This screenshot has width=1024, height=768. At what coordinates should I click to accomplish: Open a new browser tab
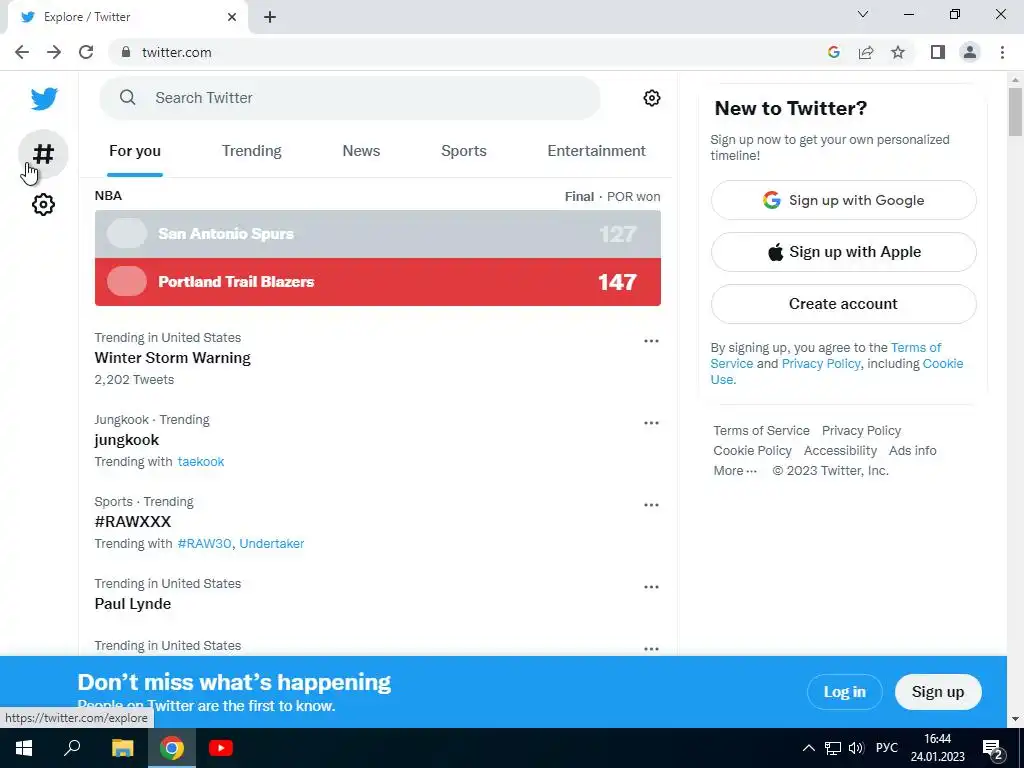click(270, 17)
